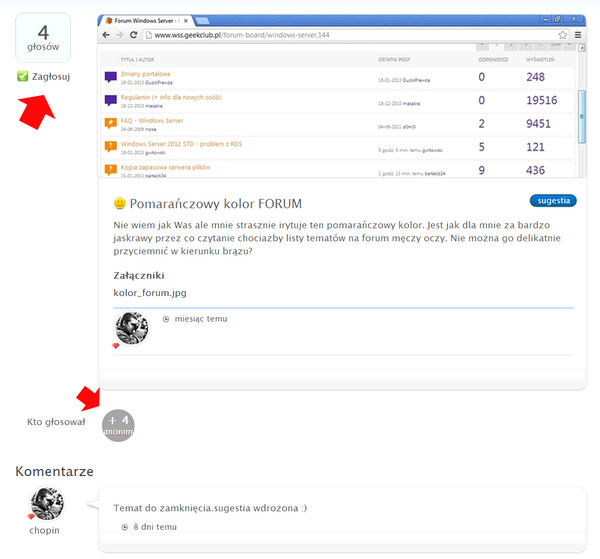
Task: Click the view count 436
Action: pos(535,170)
